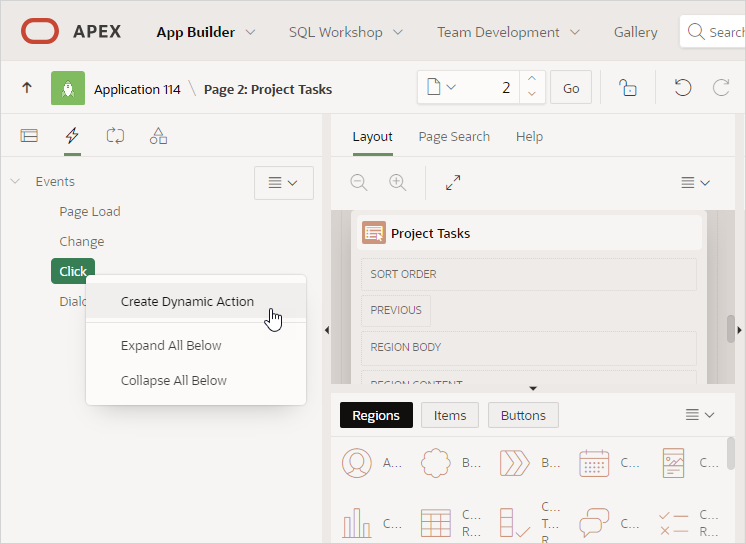Image resolution: width=746 pixels, height=544 pixels.
Task: Select the Buttons gallery button
Action: pyautogui.click(x=523, y=415)
